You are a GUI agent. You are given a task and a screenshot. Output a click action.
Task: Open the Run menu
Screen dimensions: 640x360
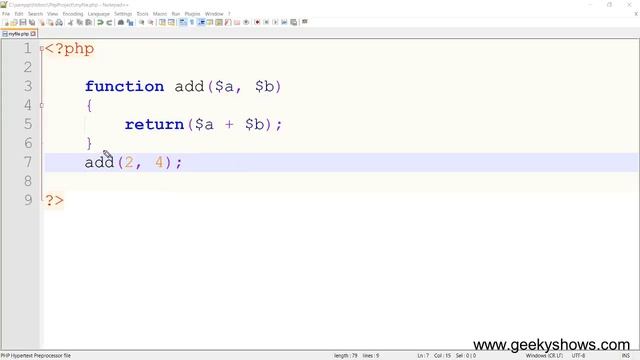coord(176,14)
